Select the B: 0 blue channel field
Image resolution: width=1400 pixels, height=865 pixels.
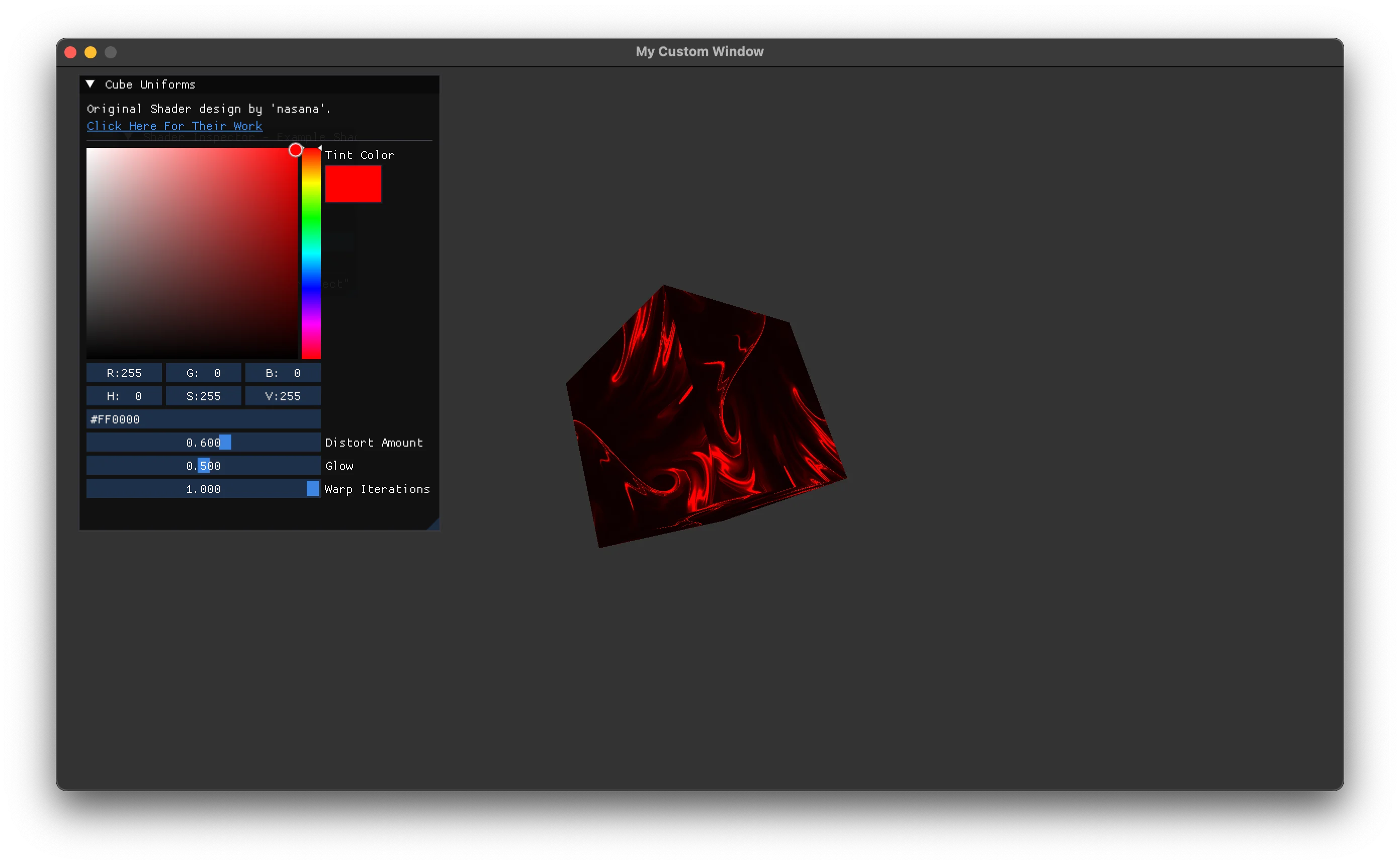pos(283,373)
